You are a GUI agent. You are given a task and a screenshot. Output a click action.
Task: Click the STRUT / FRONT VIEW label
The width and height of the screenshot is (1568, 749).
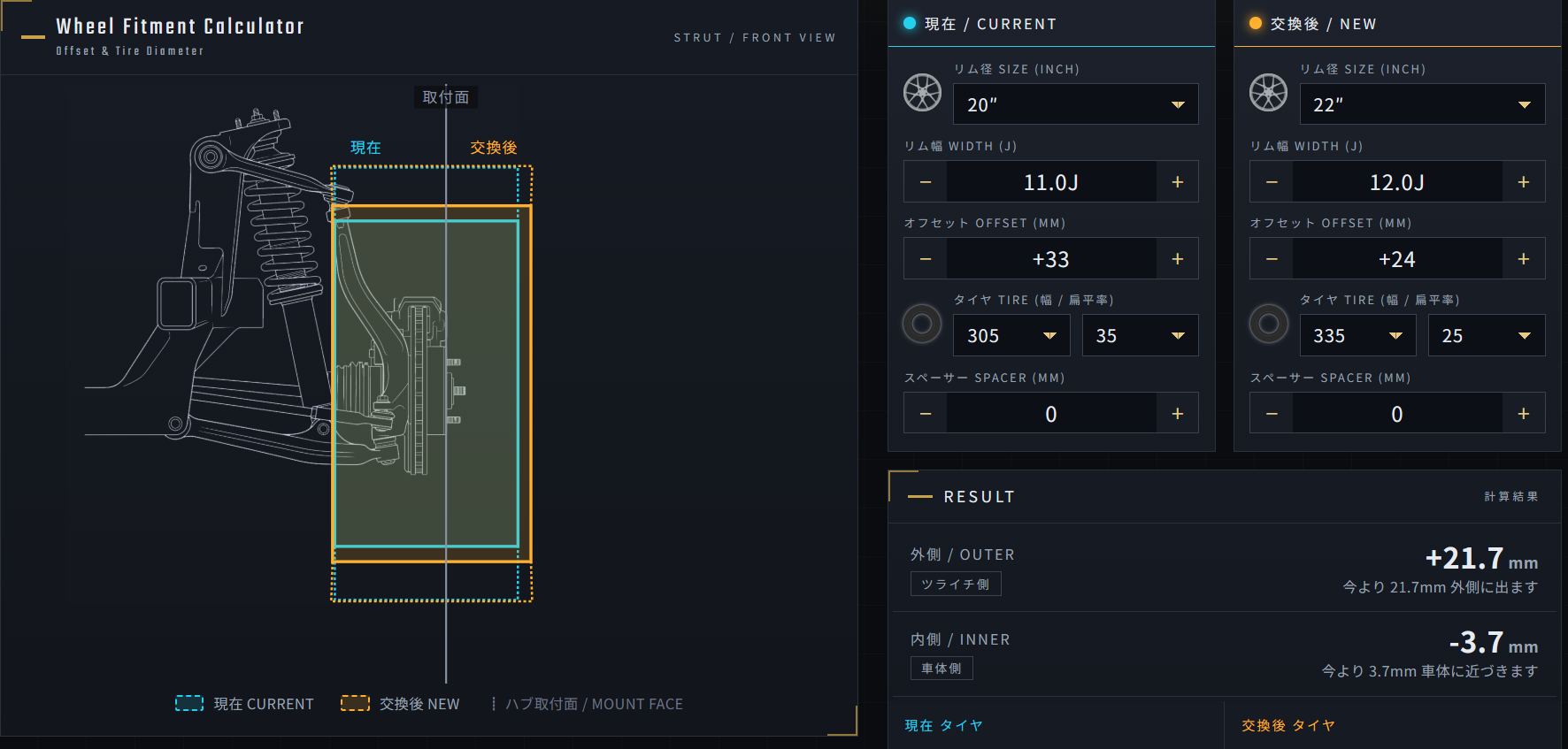(x=755, y=37)
